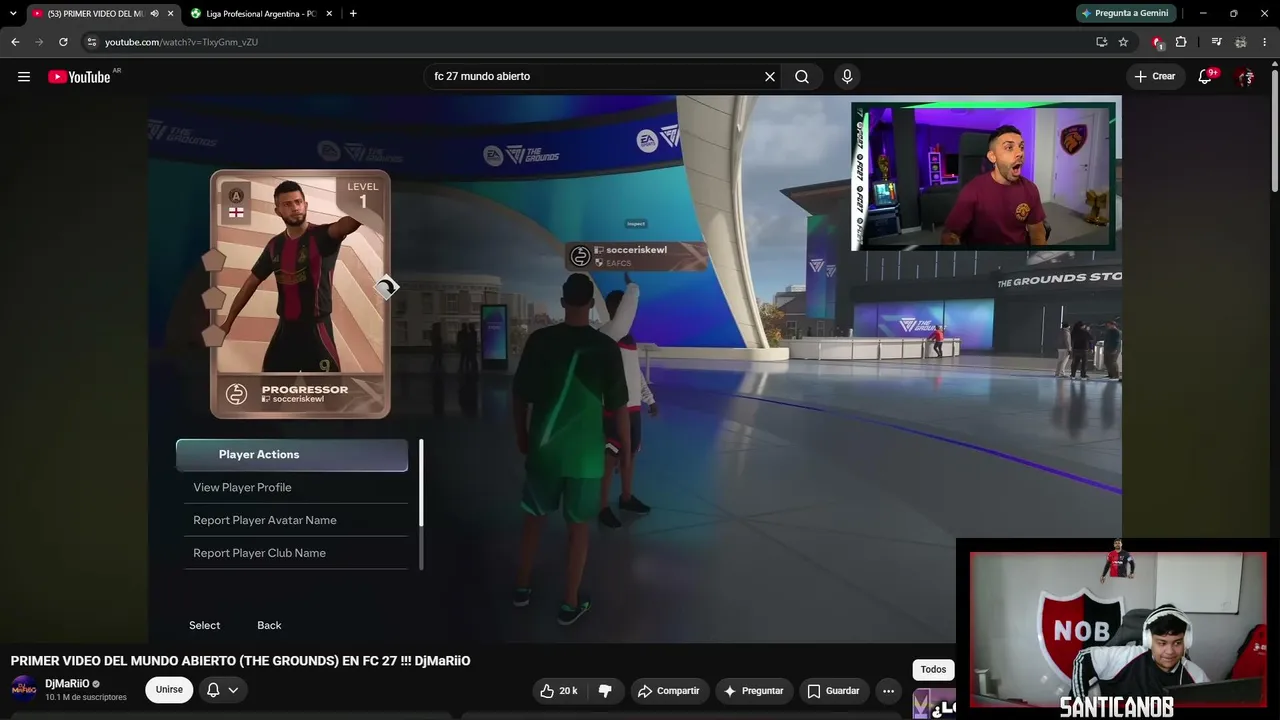Close the Liga Profesional Argentina tab

(x=328, y=14)
